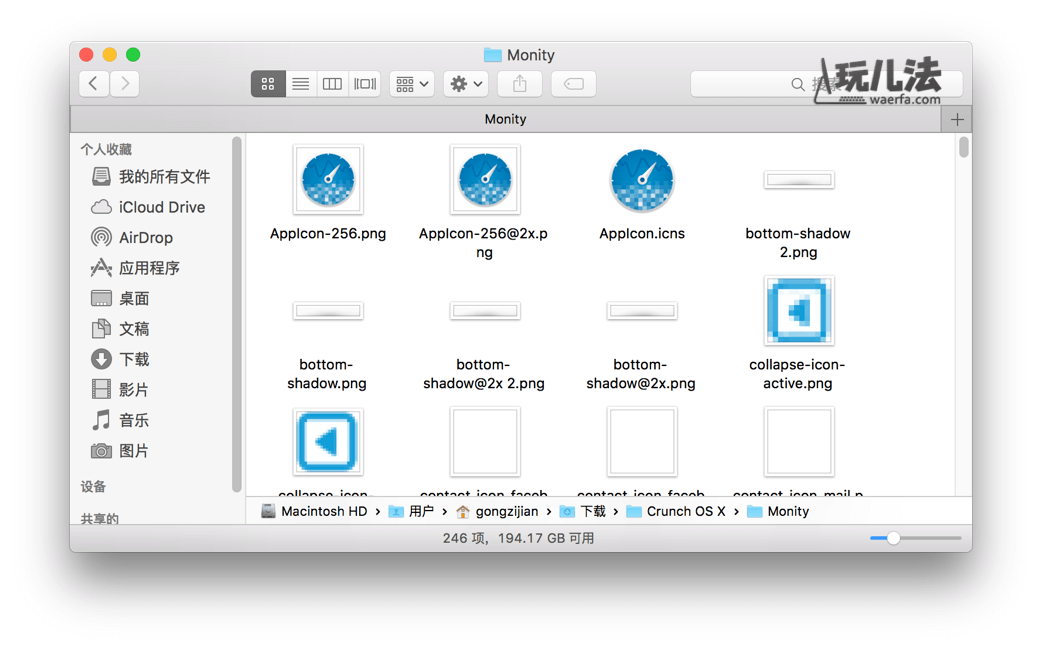Click the Edit Tags toolbar icon
The width and height of the screenshot is (1042, 650).
coord(573,84)
